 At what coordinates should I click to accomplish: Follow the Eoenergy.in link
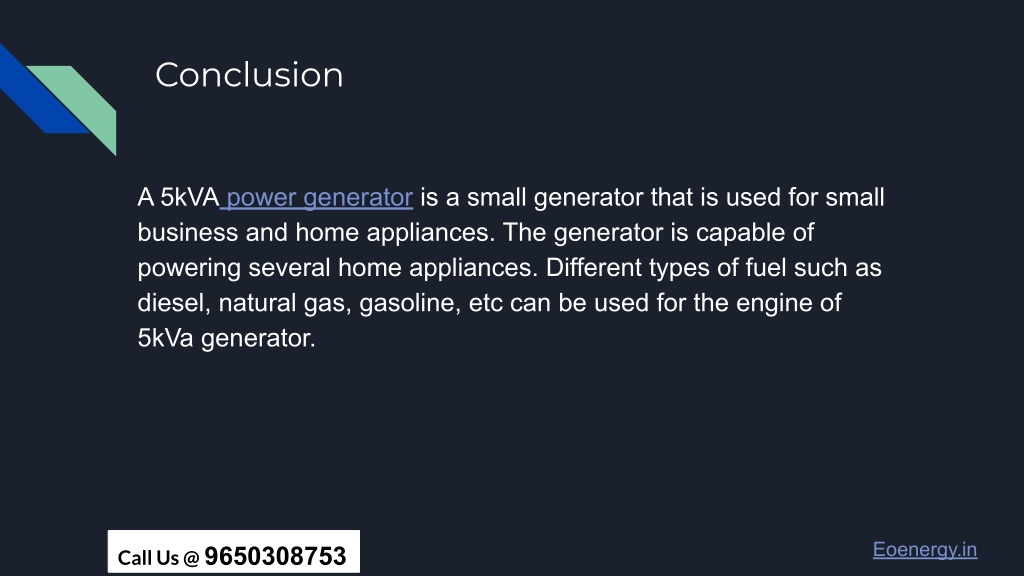925,550
